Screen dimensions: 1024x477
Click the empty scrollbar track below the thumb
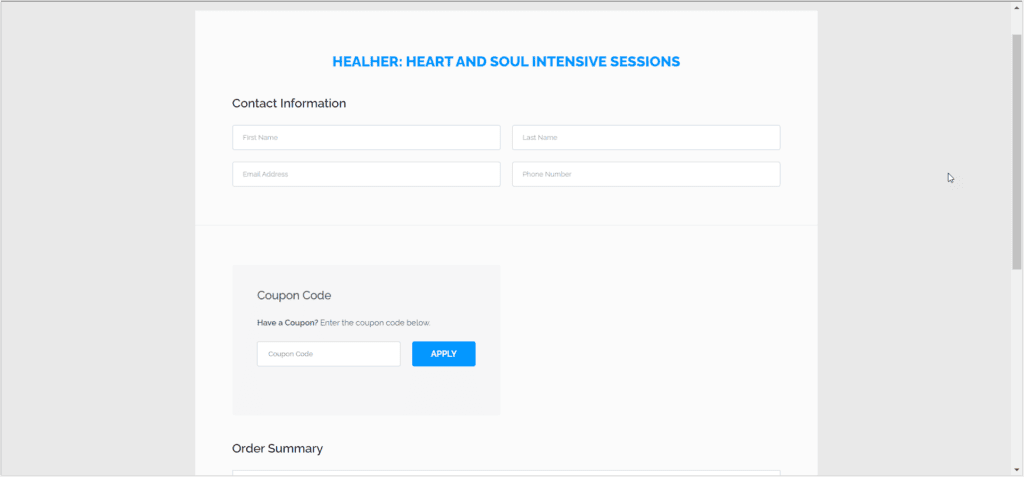pos(1017,366)
